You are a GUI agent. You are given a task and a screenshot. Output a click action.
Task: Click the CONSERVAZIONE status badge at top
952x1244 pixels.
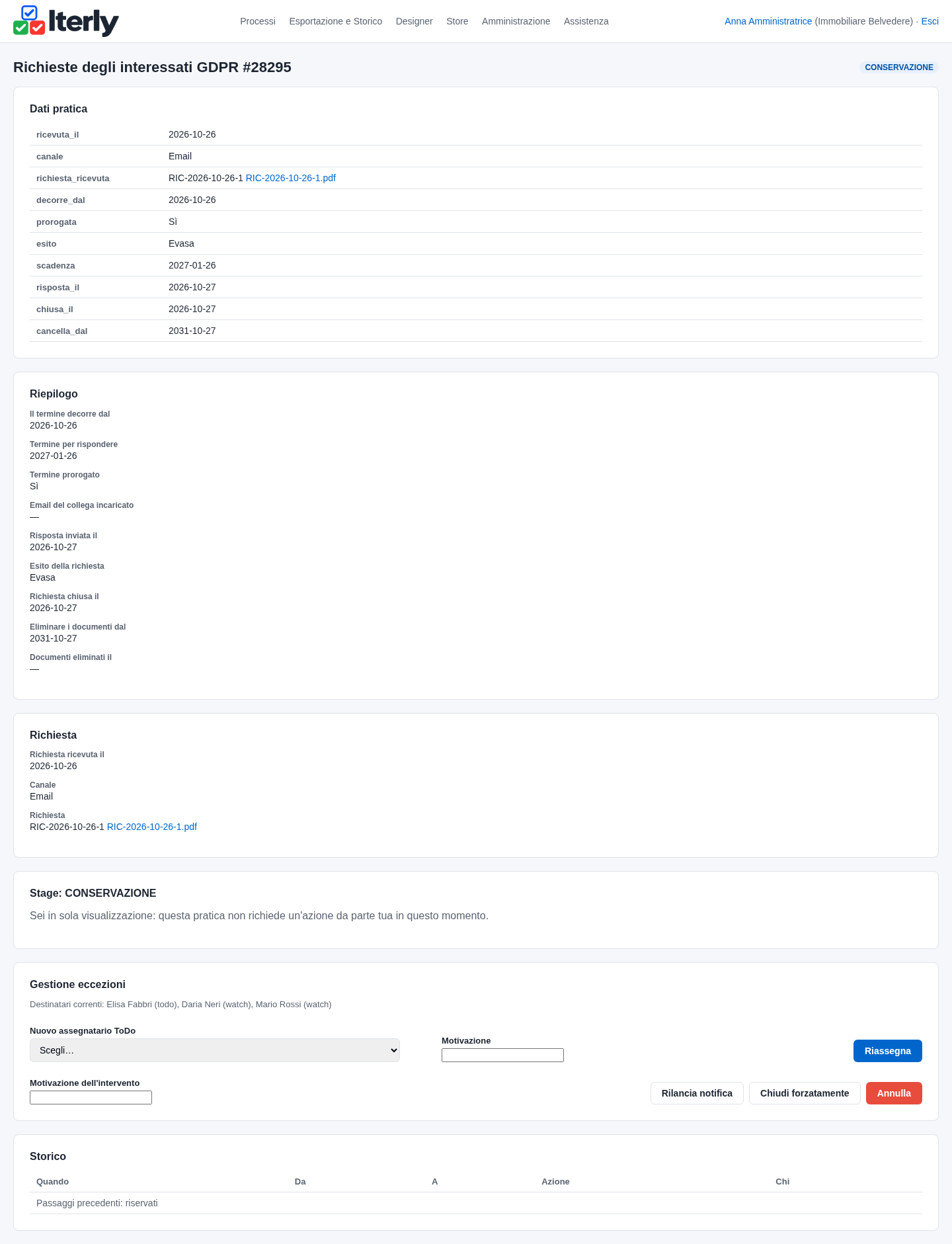point(899,67)
